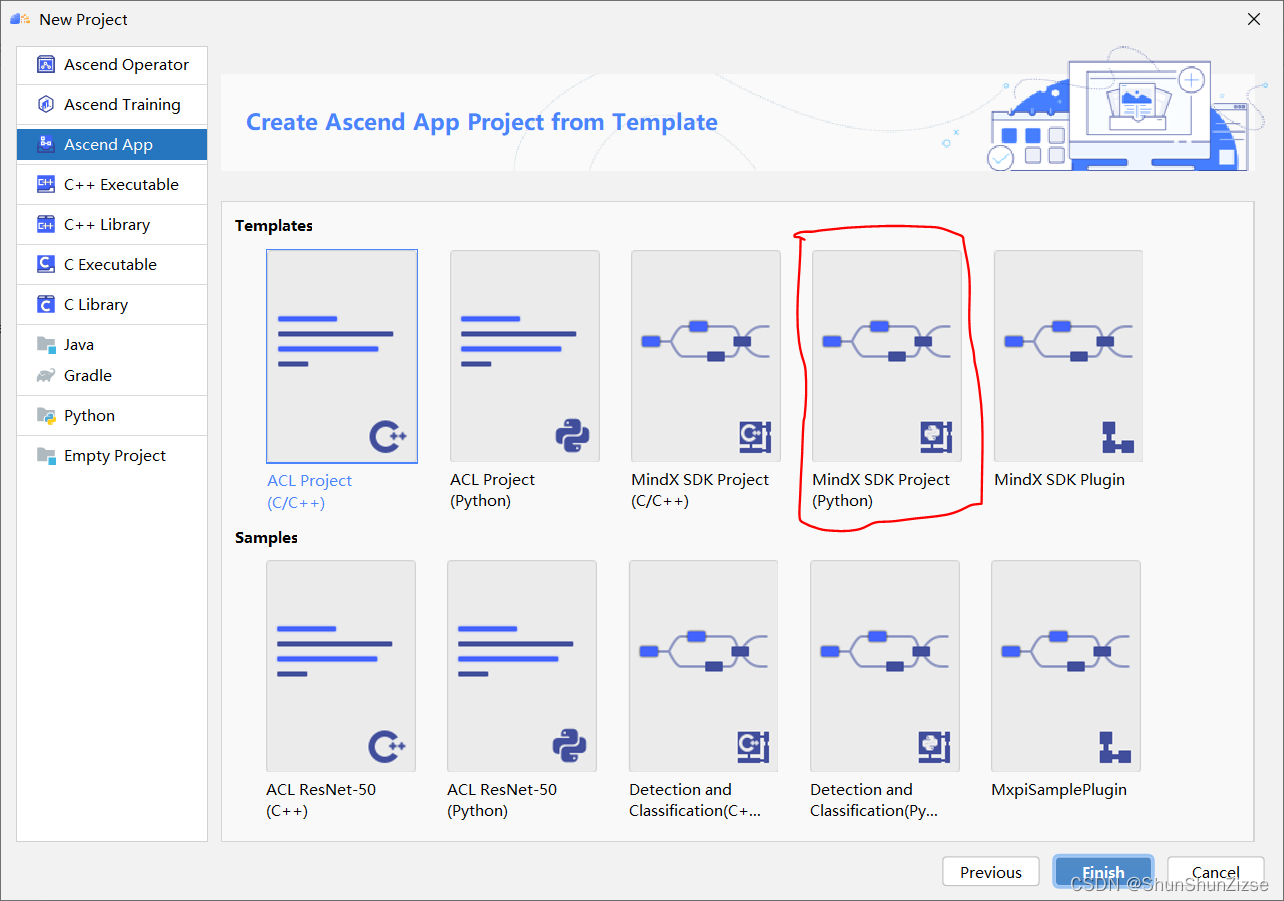
Task: Click the Gradle elephant icon
Action: tap(45, 376)
